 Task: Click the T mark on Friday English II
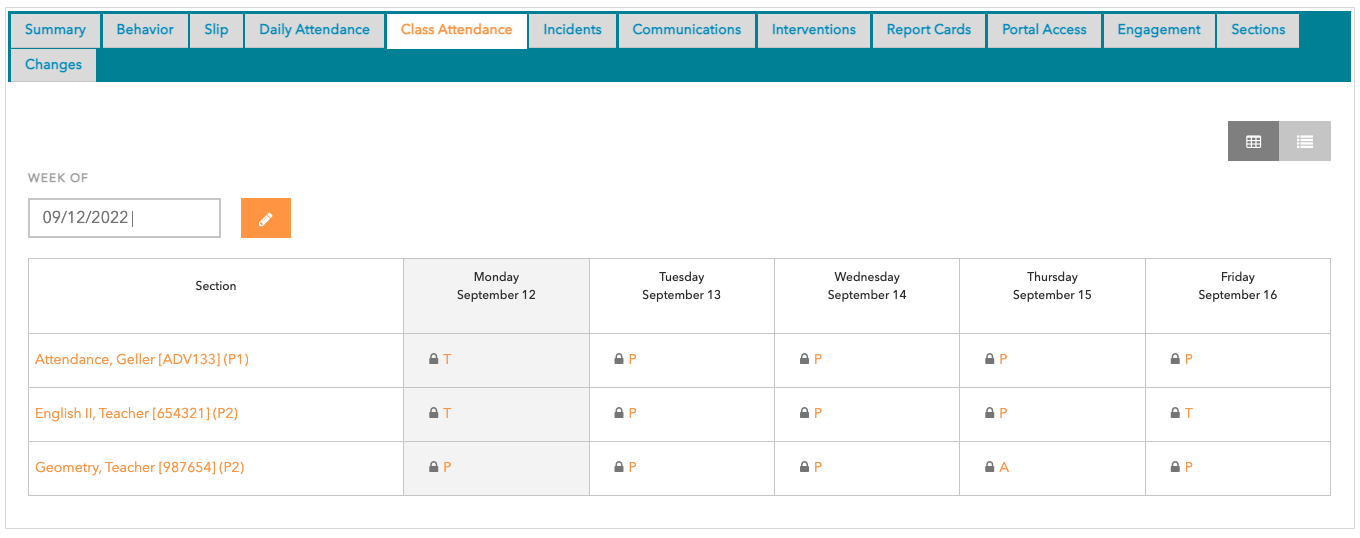[x=1189, y=414]
